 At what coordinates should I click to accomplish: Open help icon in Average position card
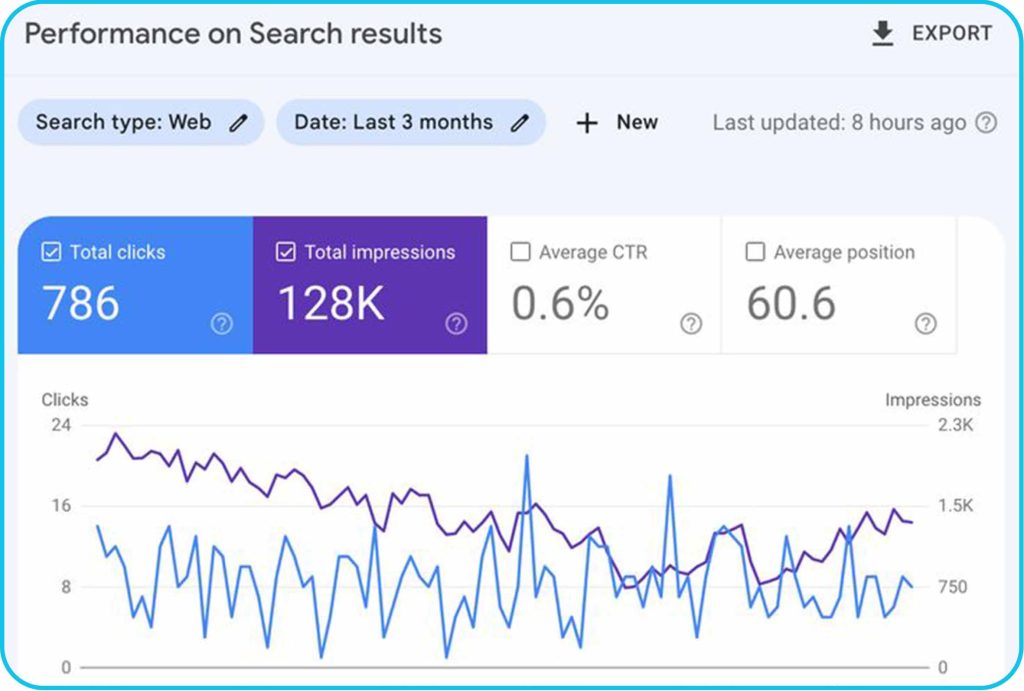click(926, 323)
